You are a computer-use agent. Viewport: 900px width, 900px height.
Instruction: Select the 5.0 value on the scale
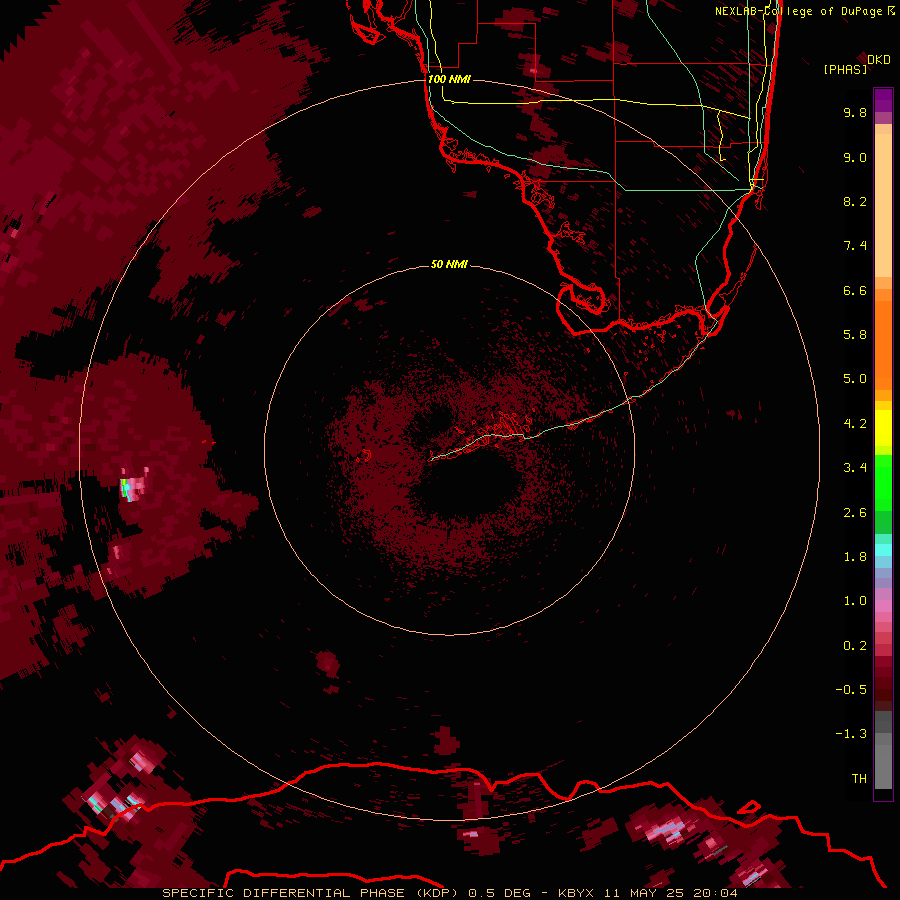(855, 379)
